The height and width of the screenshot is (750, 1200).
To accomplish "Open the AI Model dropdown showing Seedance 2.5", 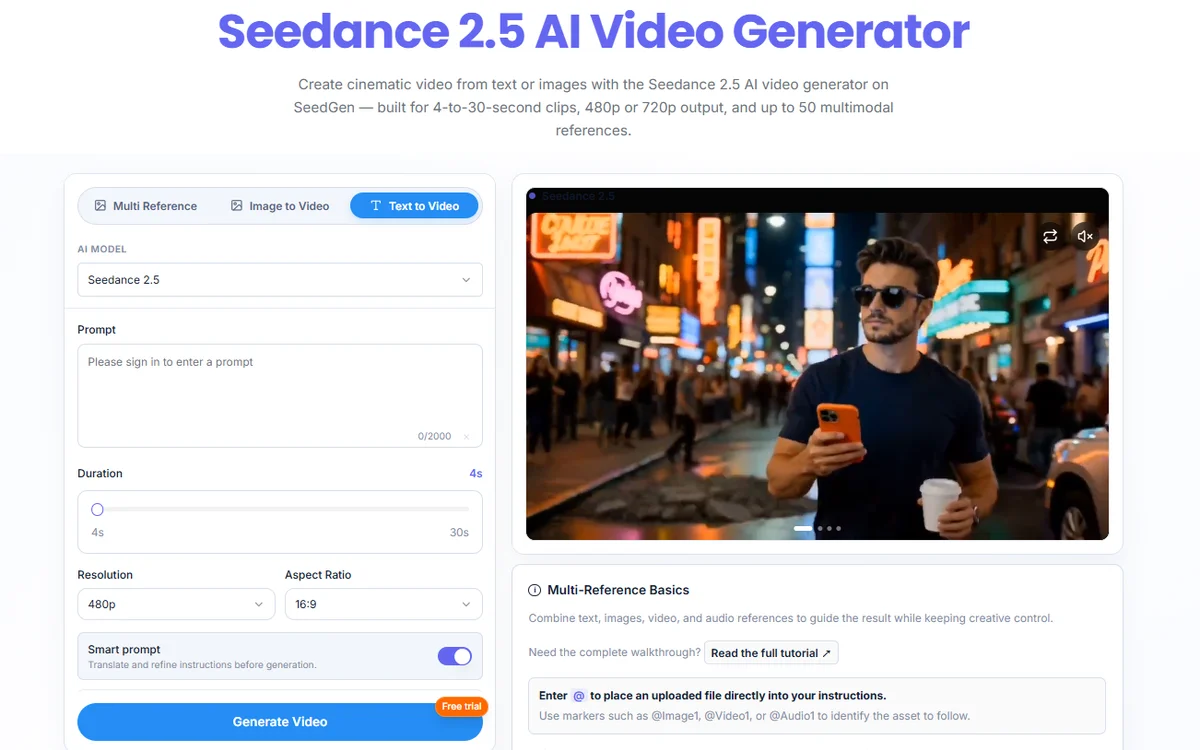I will tap(280, 280).
